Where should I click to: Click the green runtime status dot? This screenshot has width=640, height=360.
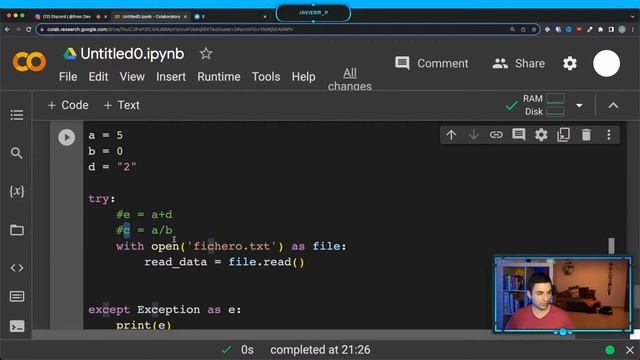tap(610, 350)
